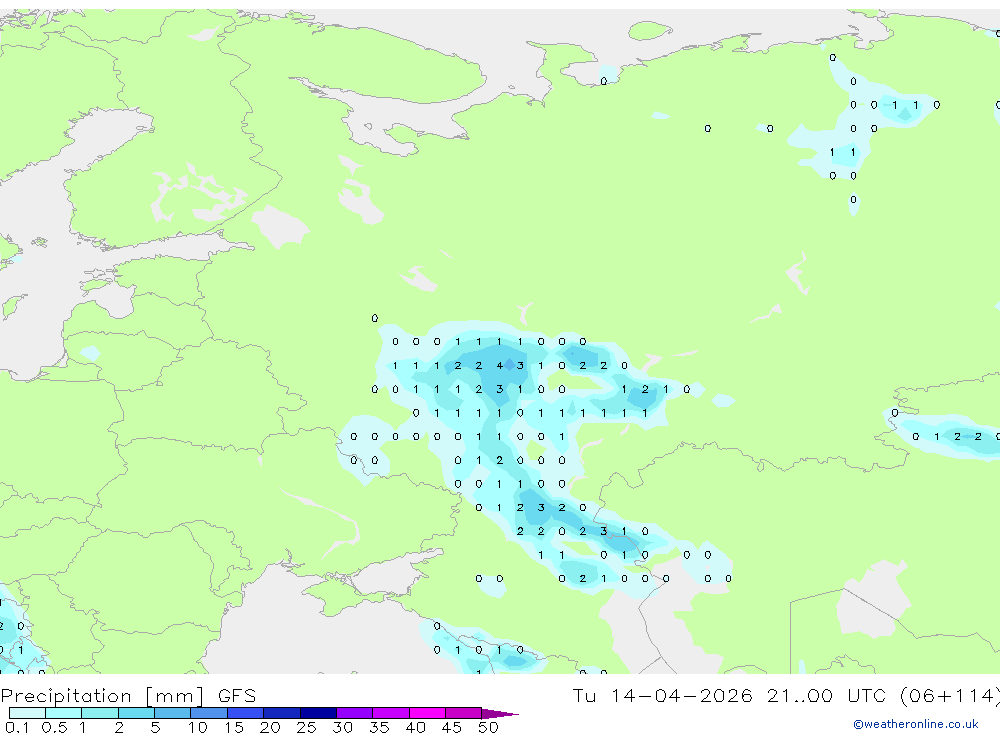Pick the 35–40 mm magenta legend swatch
1000x733 pixels.
coord(391,713)
